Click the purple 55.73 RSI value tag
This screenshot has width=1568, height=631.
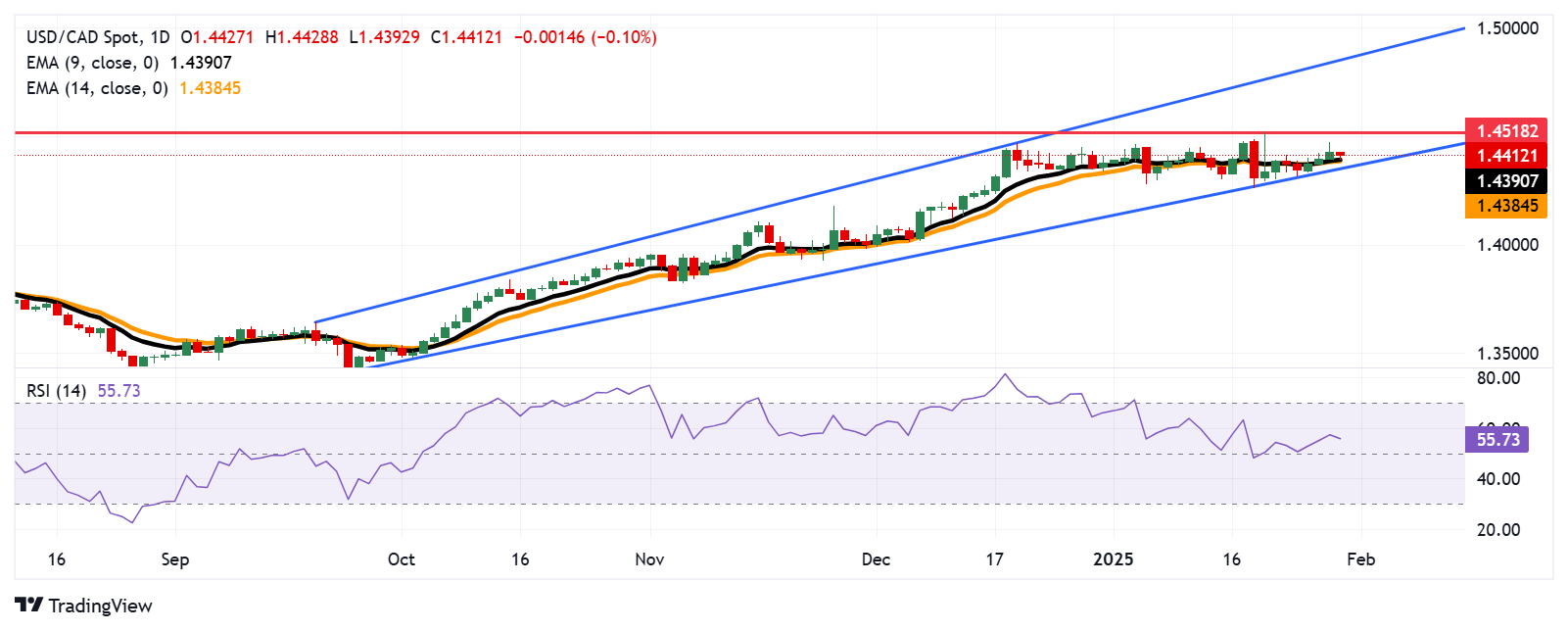[1497, 440]
